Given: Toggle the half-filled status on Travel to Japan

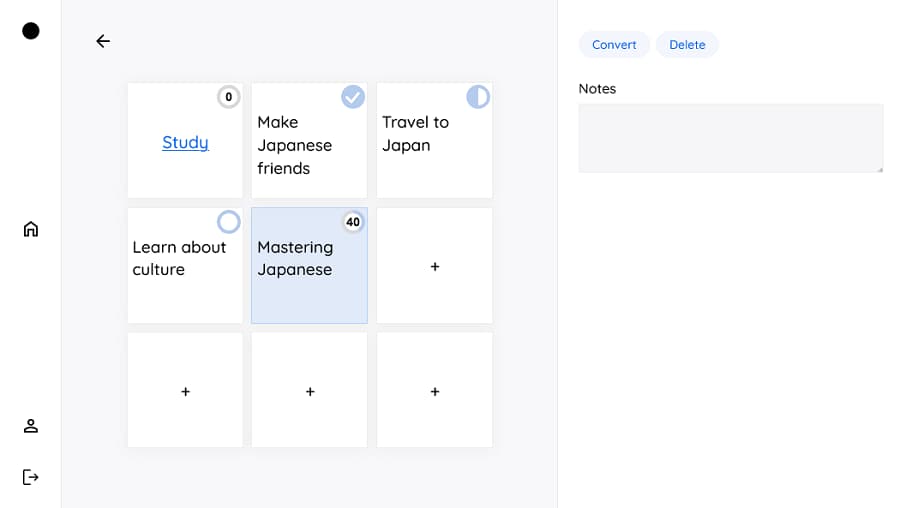Looking at the screenshot, I should 478,97.
